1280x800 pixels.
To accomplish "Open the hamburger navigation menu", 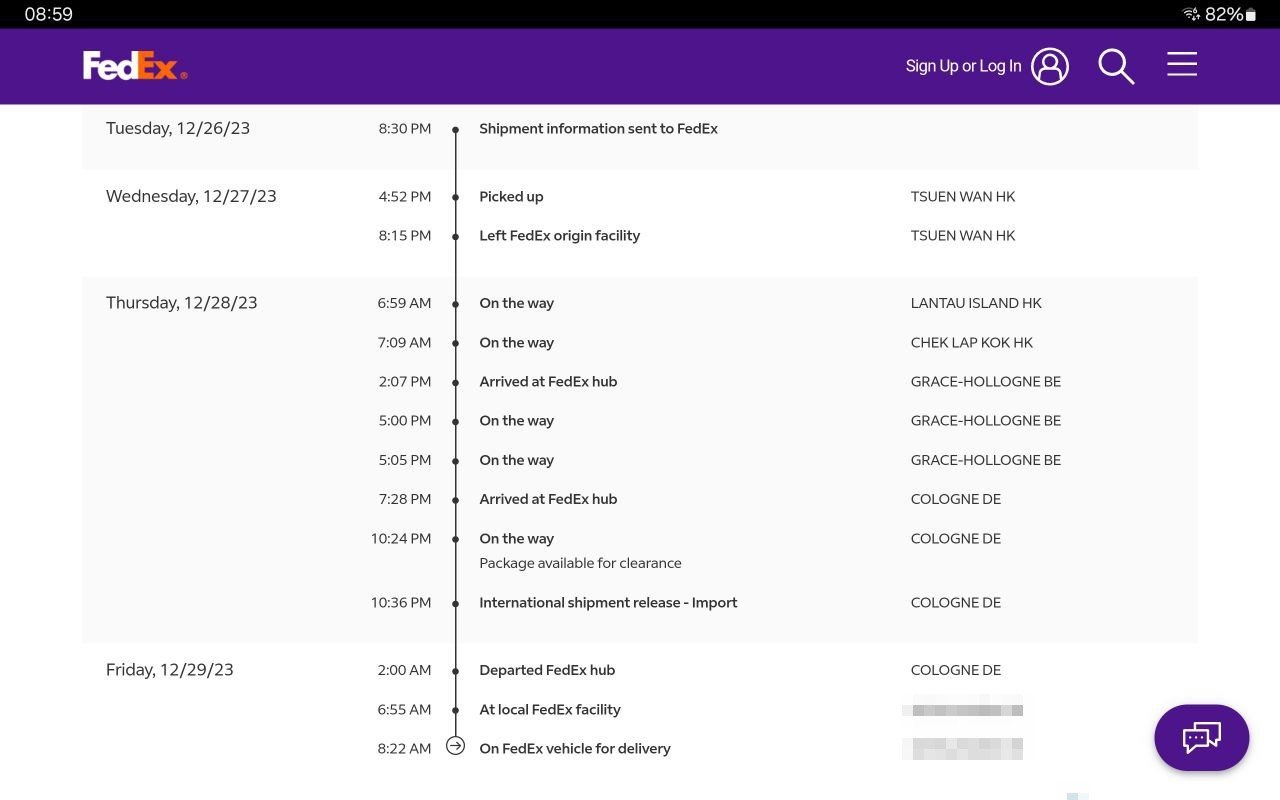I will click(x=1182, y=65).
